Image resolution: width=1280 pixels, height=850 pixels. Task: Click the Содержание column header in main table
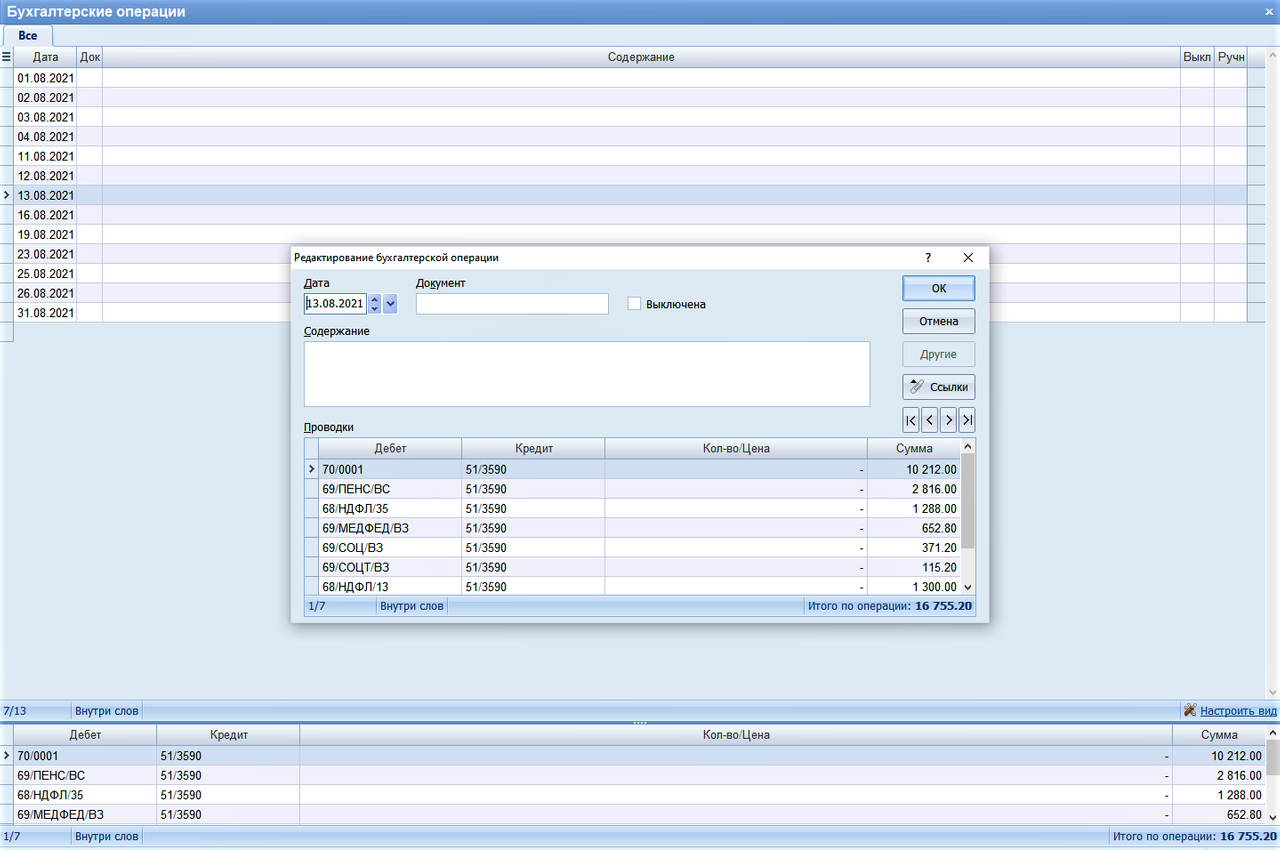(641, 57)
